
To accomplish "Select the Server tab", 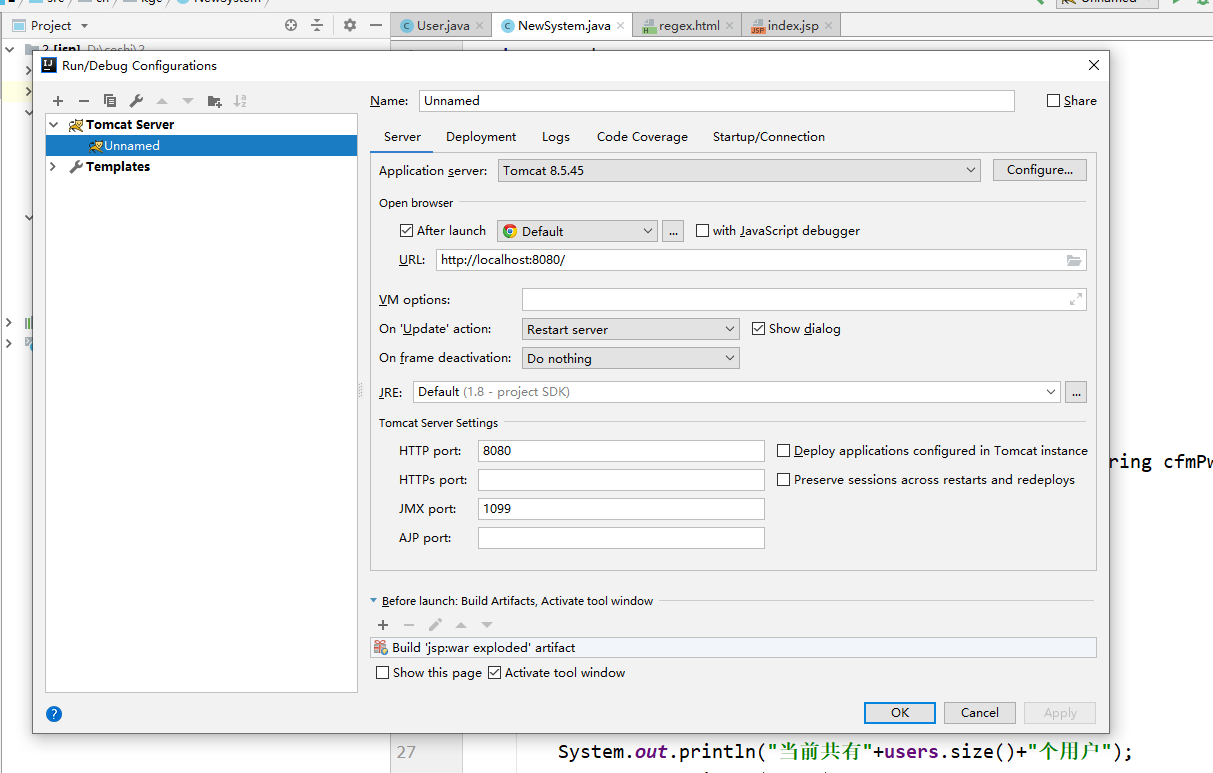I will pyautogui.click(x=402, y=137).
